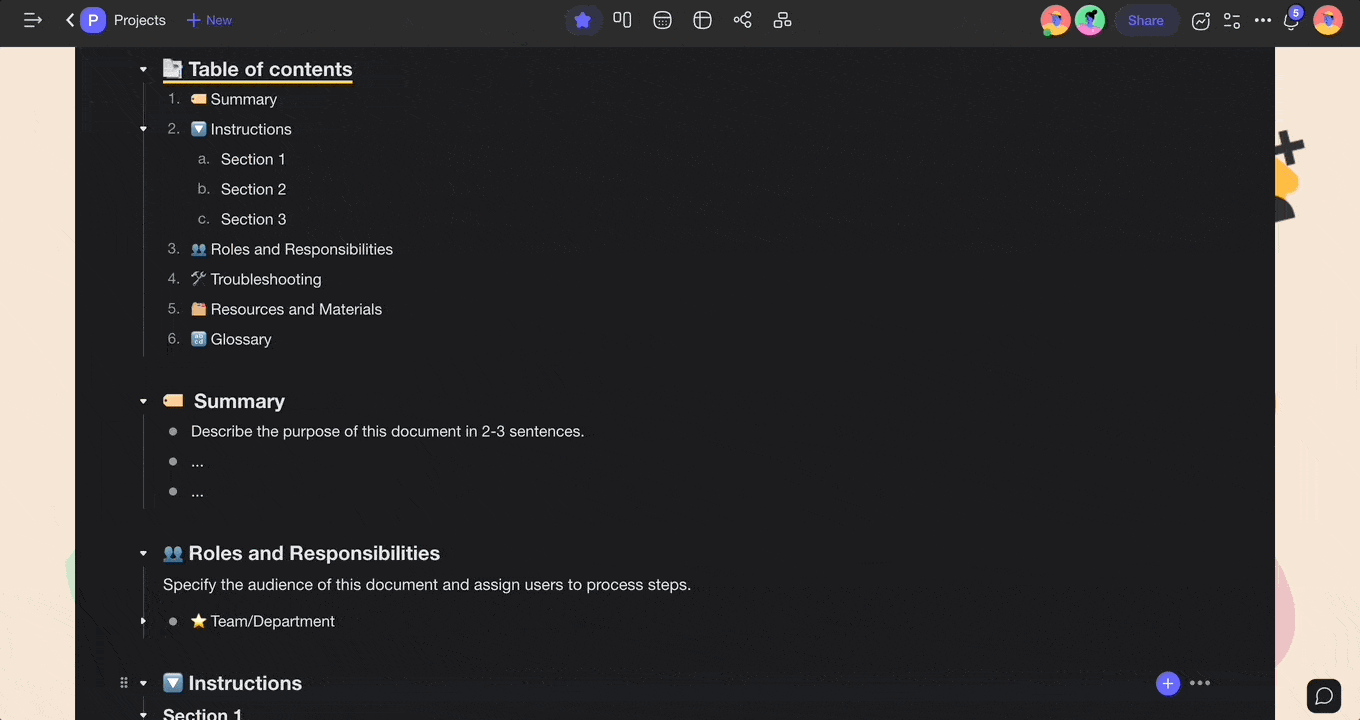Open the org chart view icon

[x=782, y=20]
